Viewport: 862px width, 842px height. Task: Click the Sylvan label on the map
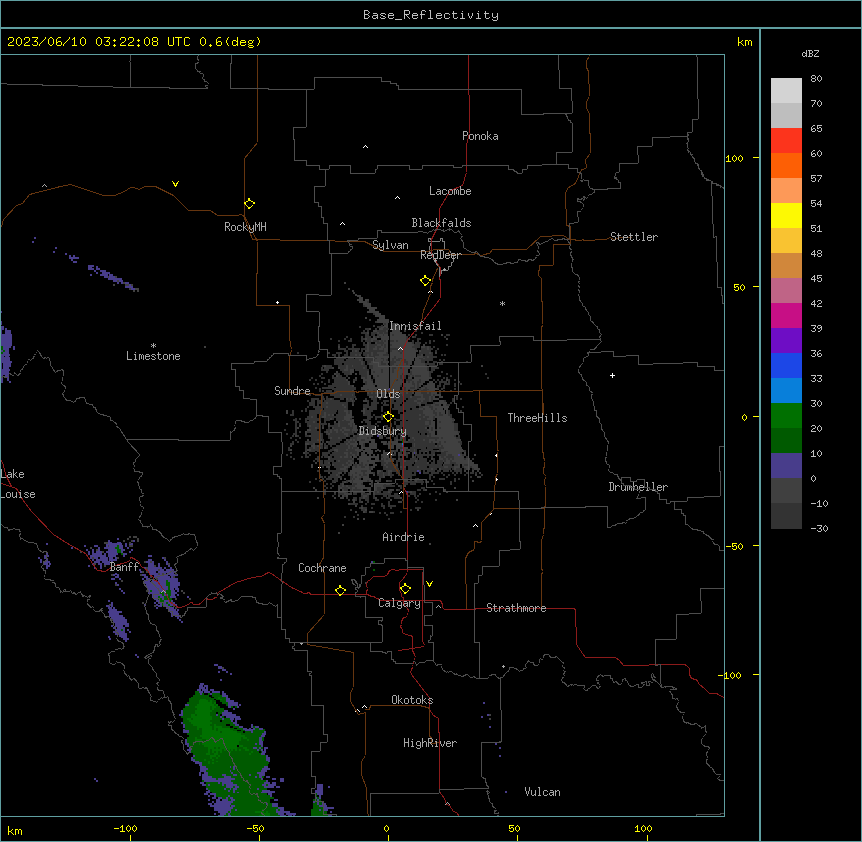tap(390, 245)
